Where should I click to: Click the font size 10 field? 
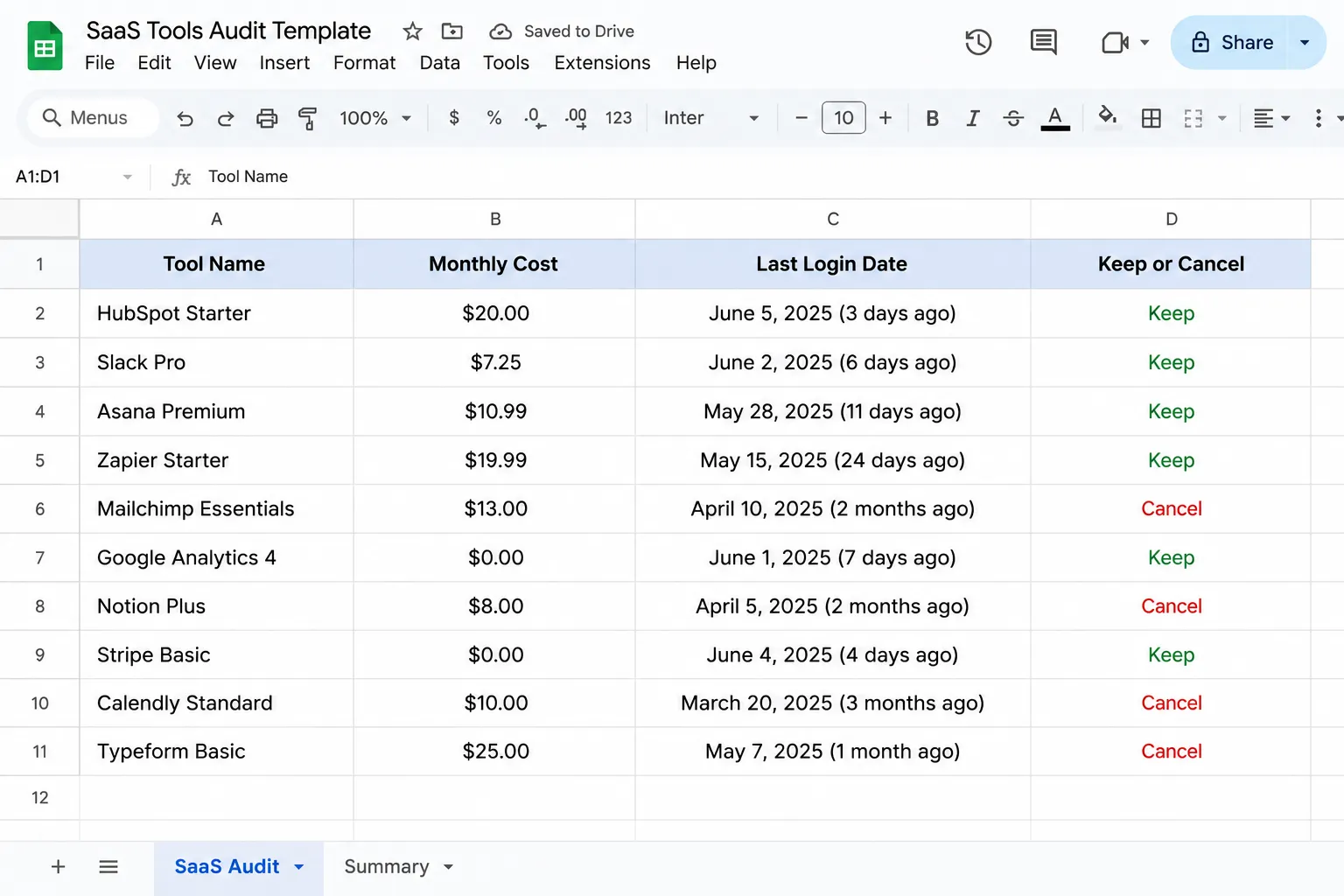click(x=843, y=118)
